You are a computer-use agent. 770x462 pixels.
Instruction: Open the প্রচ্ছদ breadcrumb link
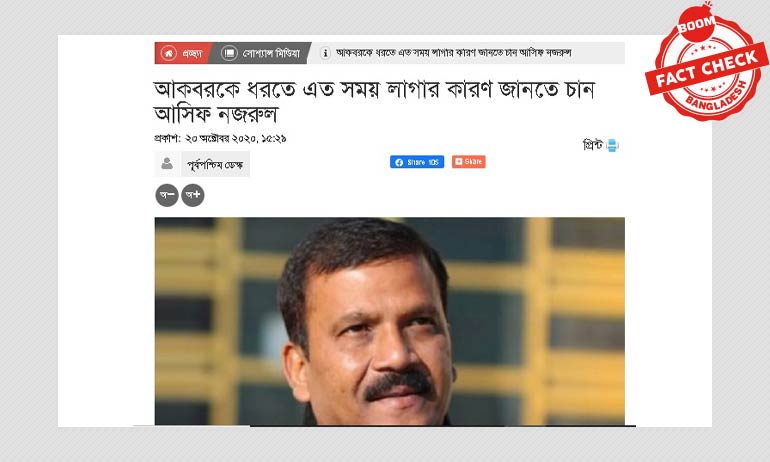click(x=192, y=53)
